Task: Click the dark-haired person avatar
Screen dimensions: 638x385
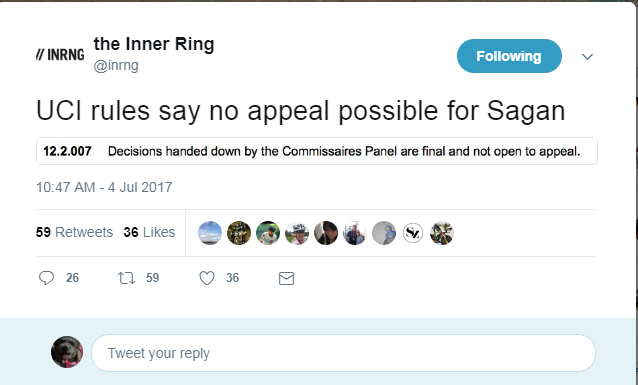Action: [326, 233]
